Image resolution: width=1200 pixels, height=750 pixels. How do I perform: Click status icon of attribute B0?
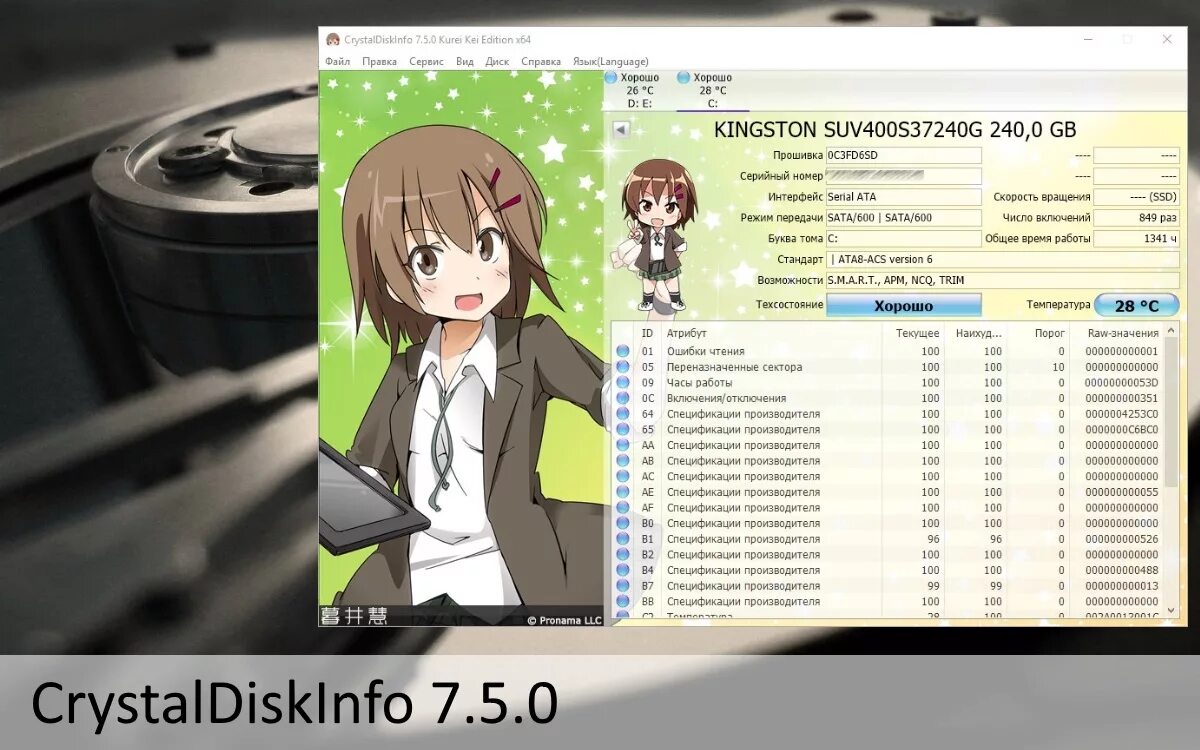coord(623,523)
